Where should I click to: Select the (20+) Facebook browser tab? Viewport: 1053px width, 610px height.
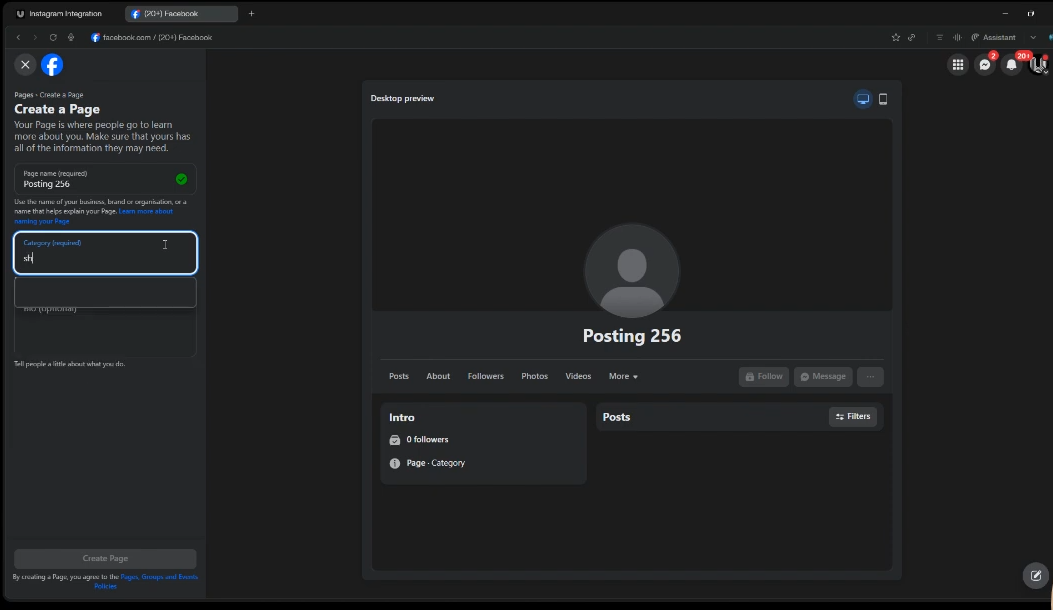coord(181,13)
